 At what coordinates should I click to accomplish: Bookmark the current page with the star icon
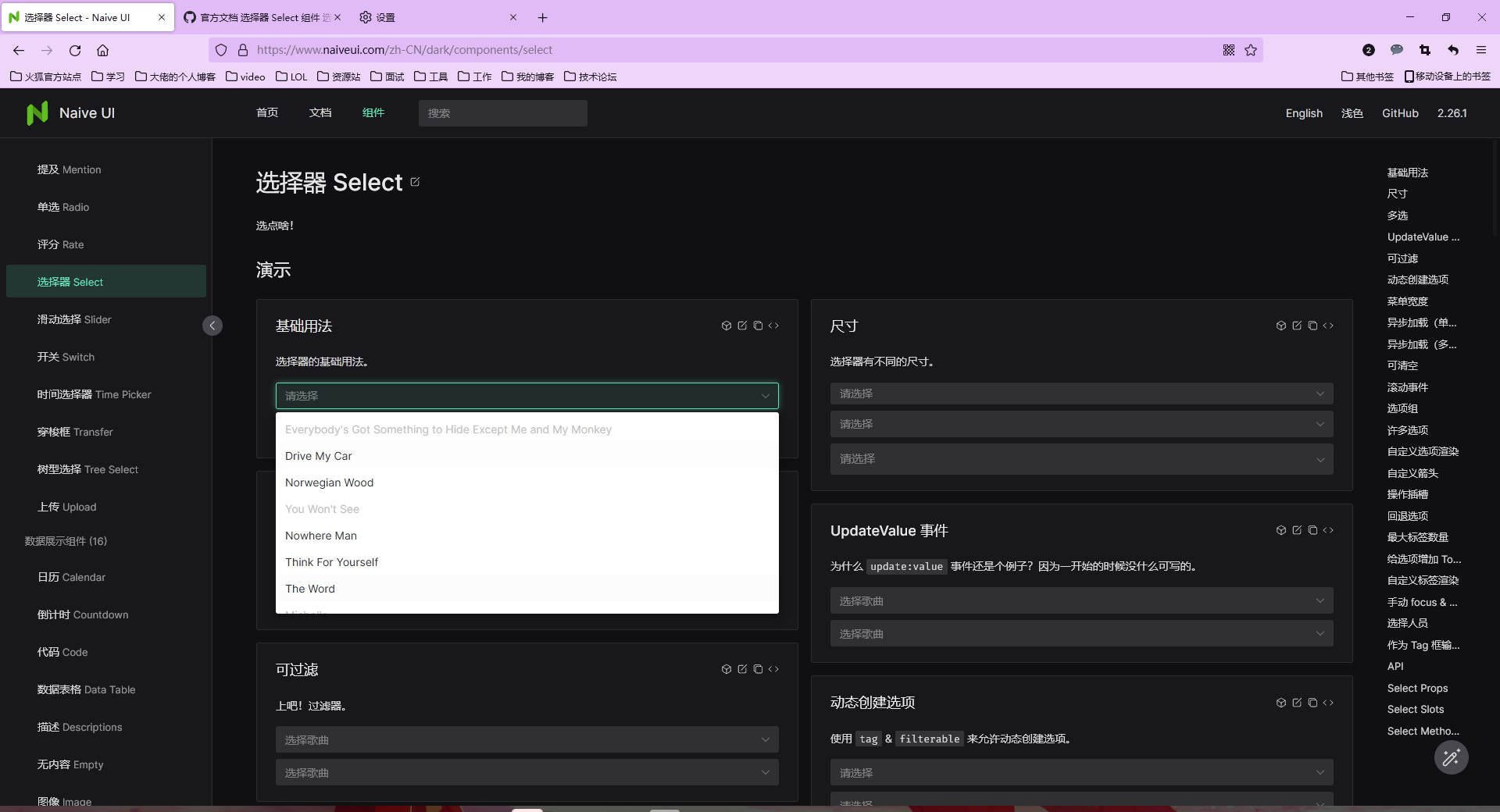(1252, 49)
